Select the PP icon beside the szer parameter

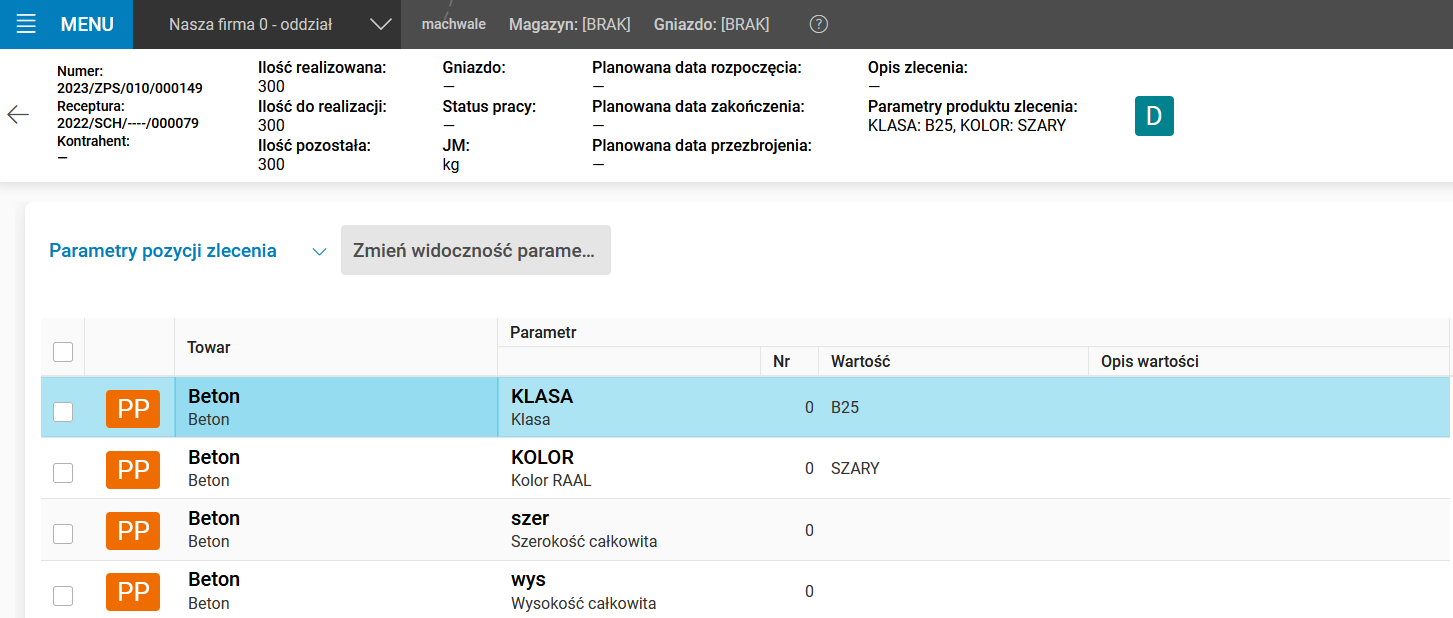pyautogui.click(x=132, y=531)
